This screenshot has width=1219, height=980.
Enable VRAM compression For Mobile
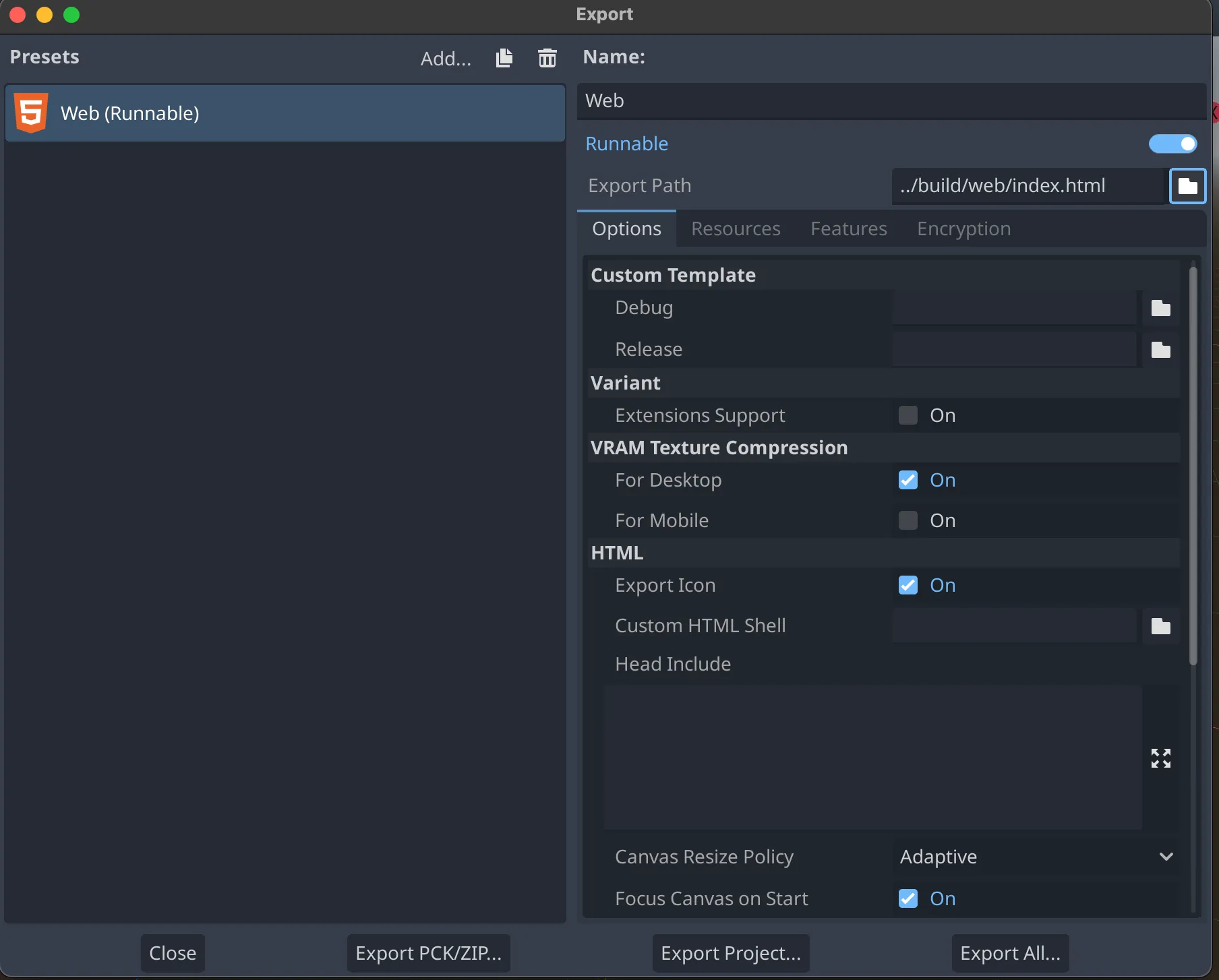pyautogui.click(x=908, y=520)
